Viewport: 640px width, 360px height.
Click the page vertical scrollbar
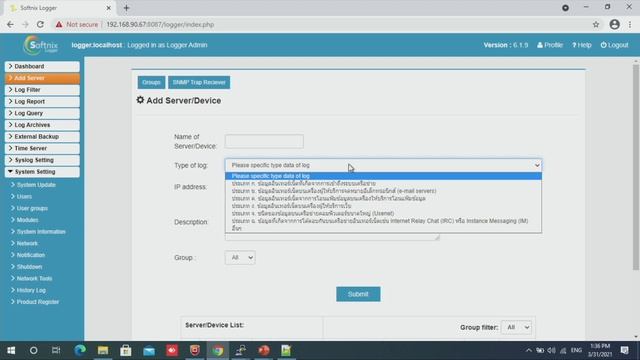(x=636, y=167)
